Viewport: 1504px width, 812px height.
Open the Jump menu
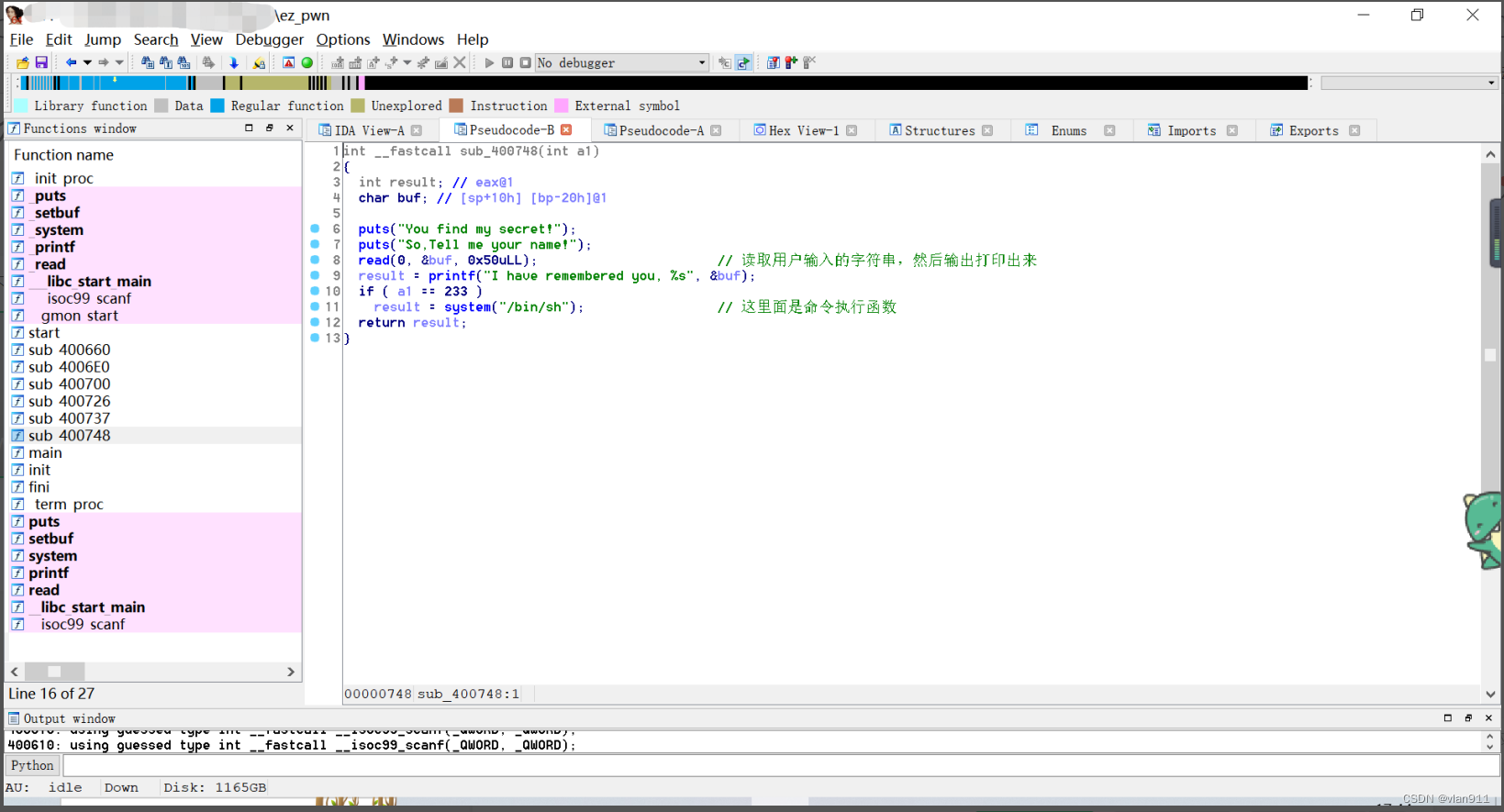[x=103, y=39]
